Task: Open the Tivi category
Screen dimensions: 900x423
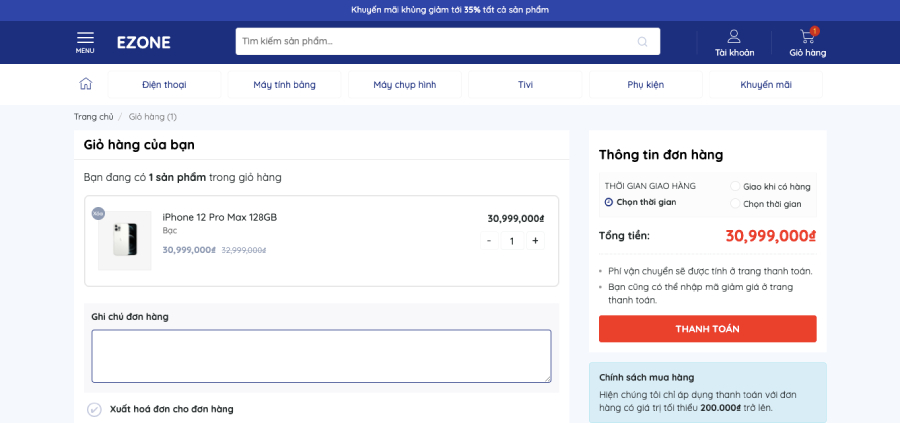Action: tap(525, 84)
